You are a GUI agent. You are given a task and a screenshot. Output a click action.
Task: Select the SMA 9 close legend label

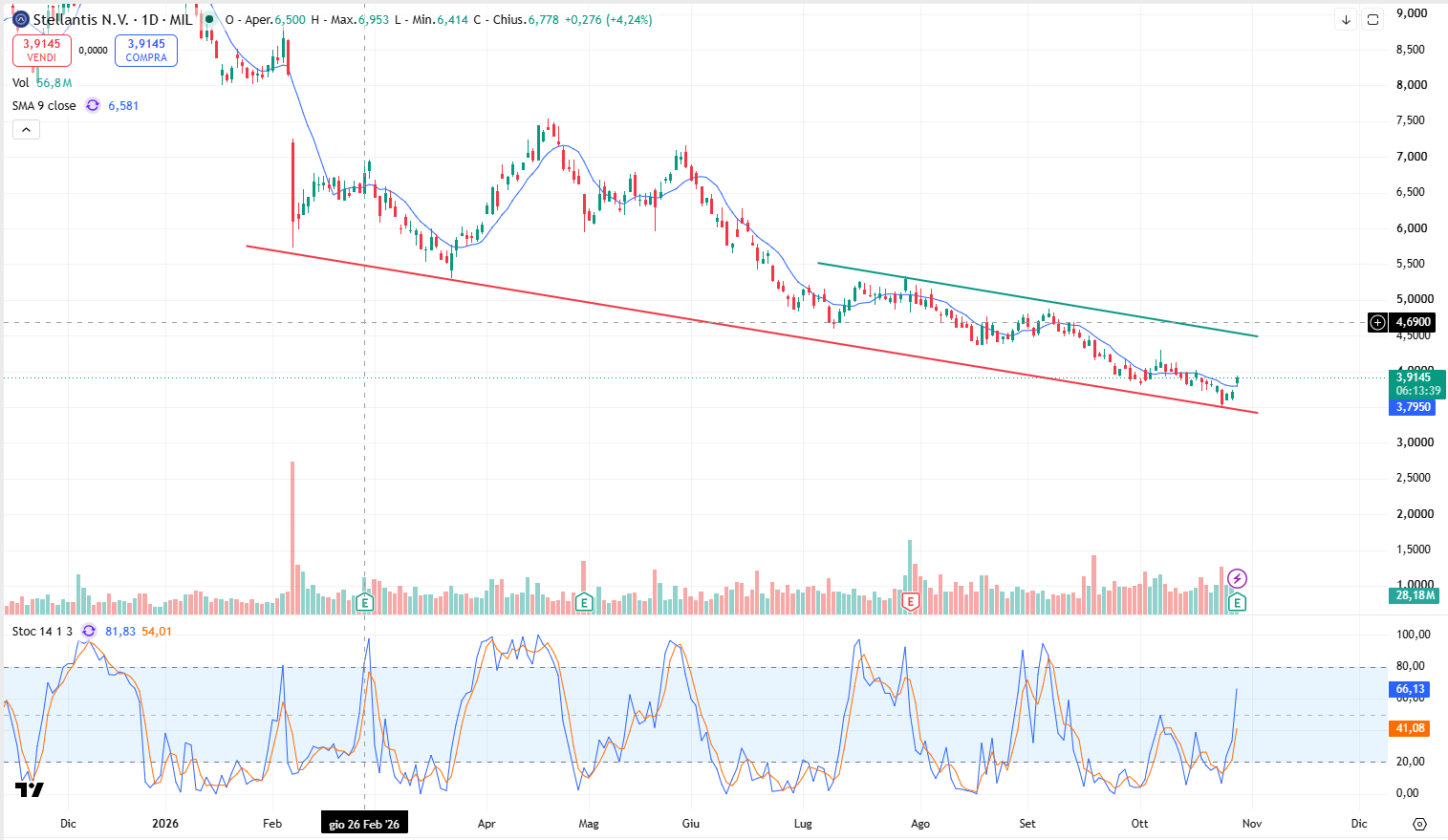pyautogui.click(x=44, y=106)
